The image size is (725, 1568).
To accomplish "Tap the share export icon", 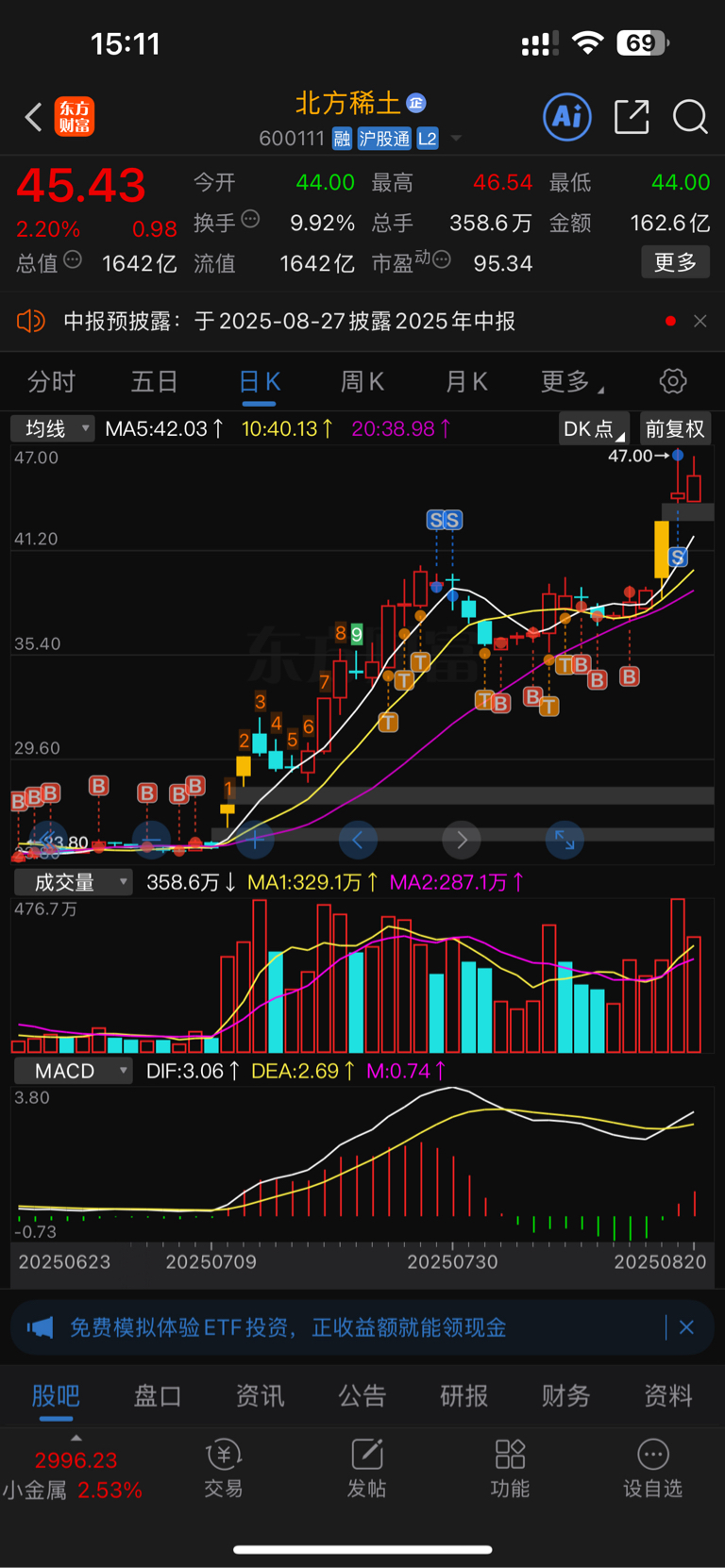I will click(632, 117).
